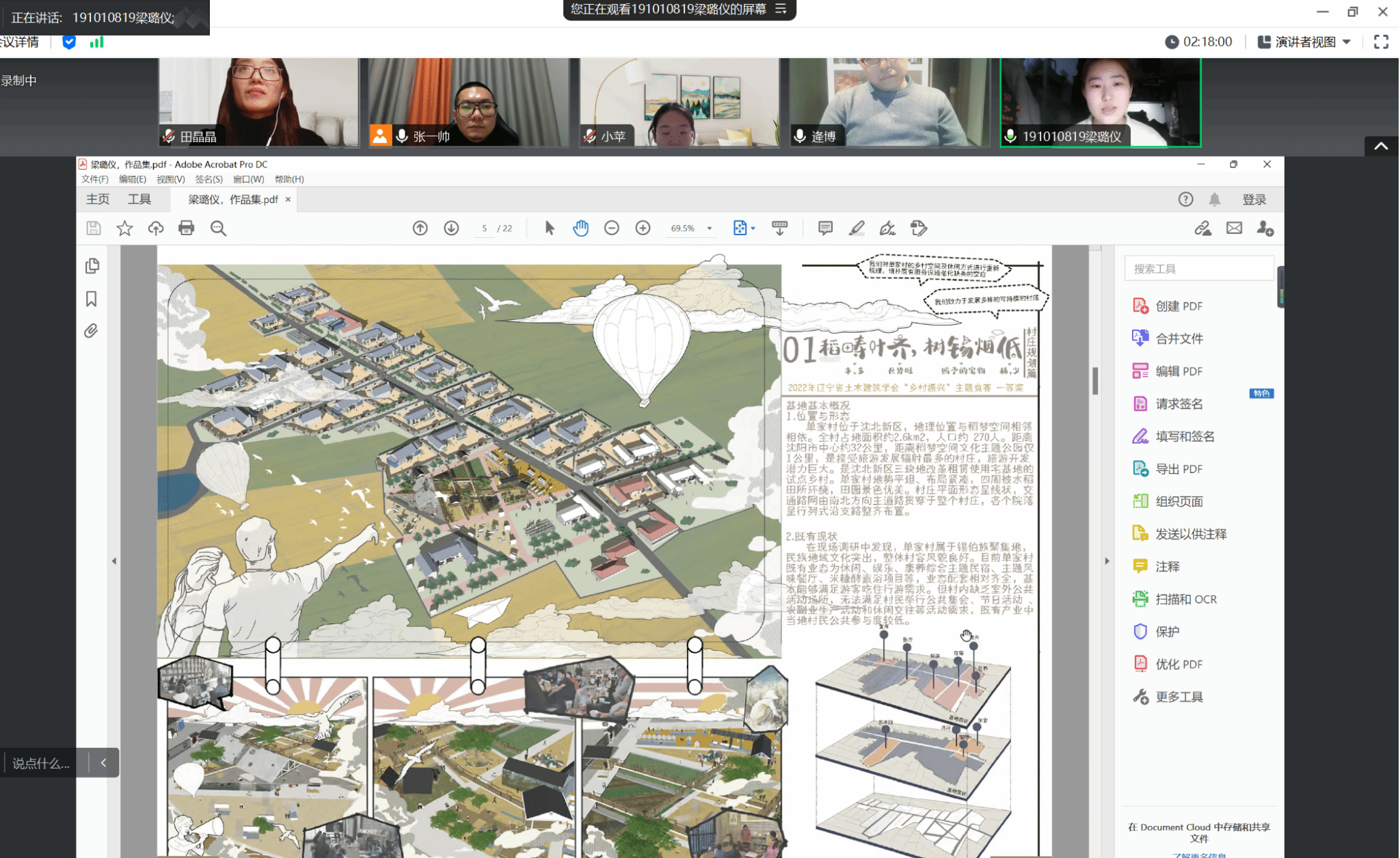
Task: Collapse the right tools pane arrow
Action: (1107, 561)
